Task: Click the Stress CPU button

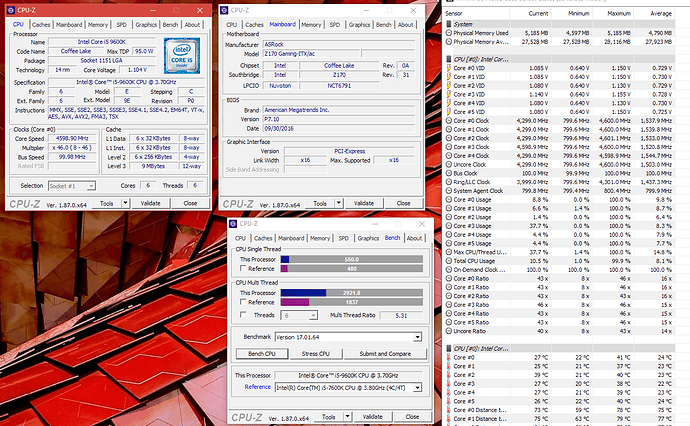Action: [316, 354]
